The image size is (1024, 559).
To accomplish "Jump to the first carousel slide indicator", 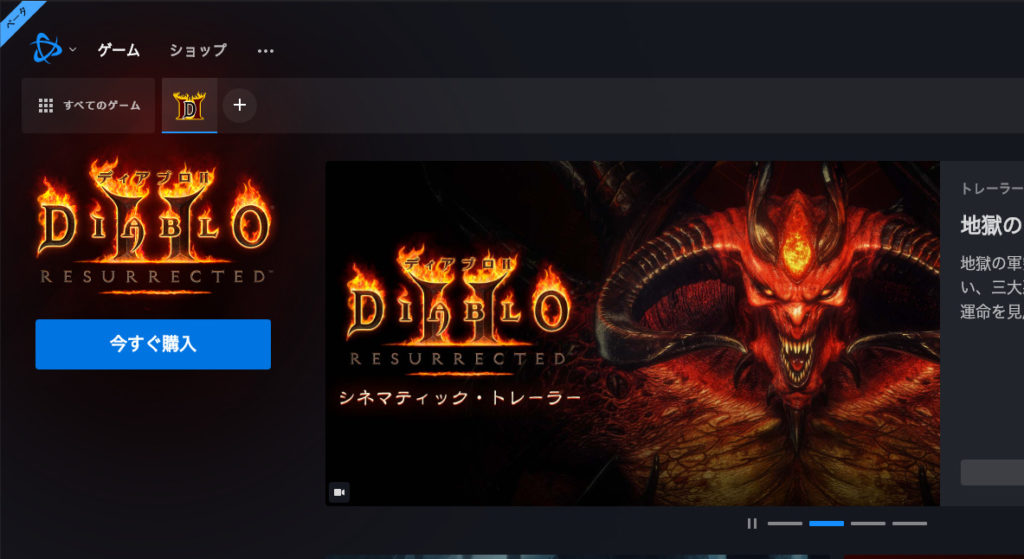I will [x=785, y=523].
